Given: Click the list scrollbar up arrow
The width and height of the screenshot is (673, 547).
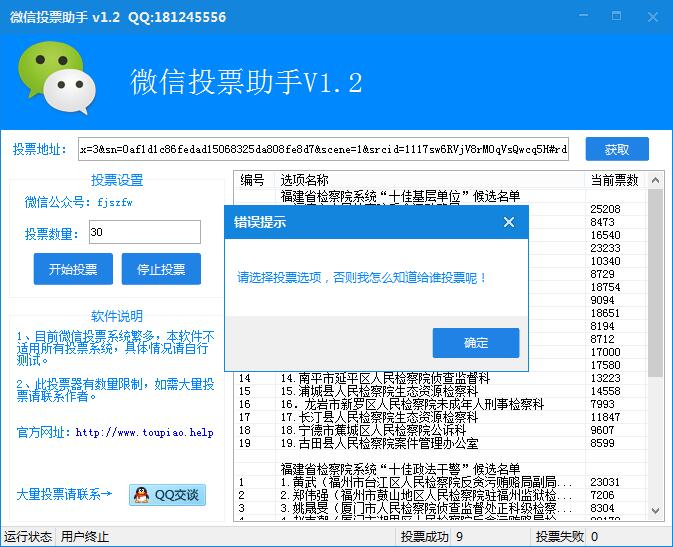Looking at the screenshot, I should point(655,180).
